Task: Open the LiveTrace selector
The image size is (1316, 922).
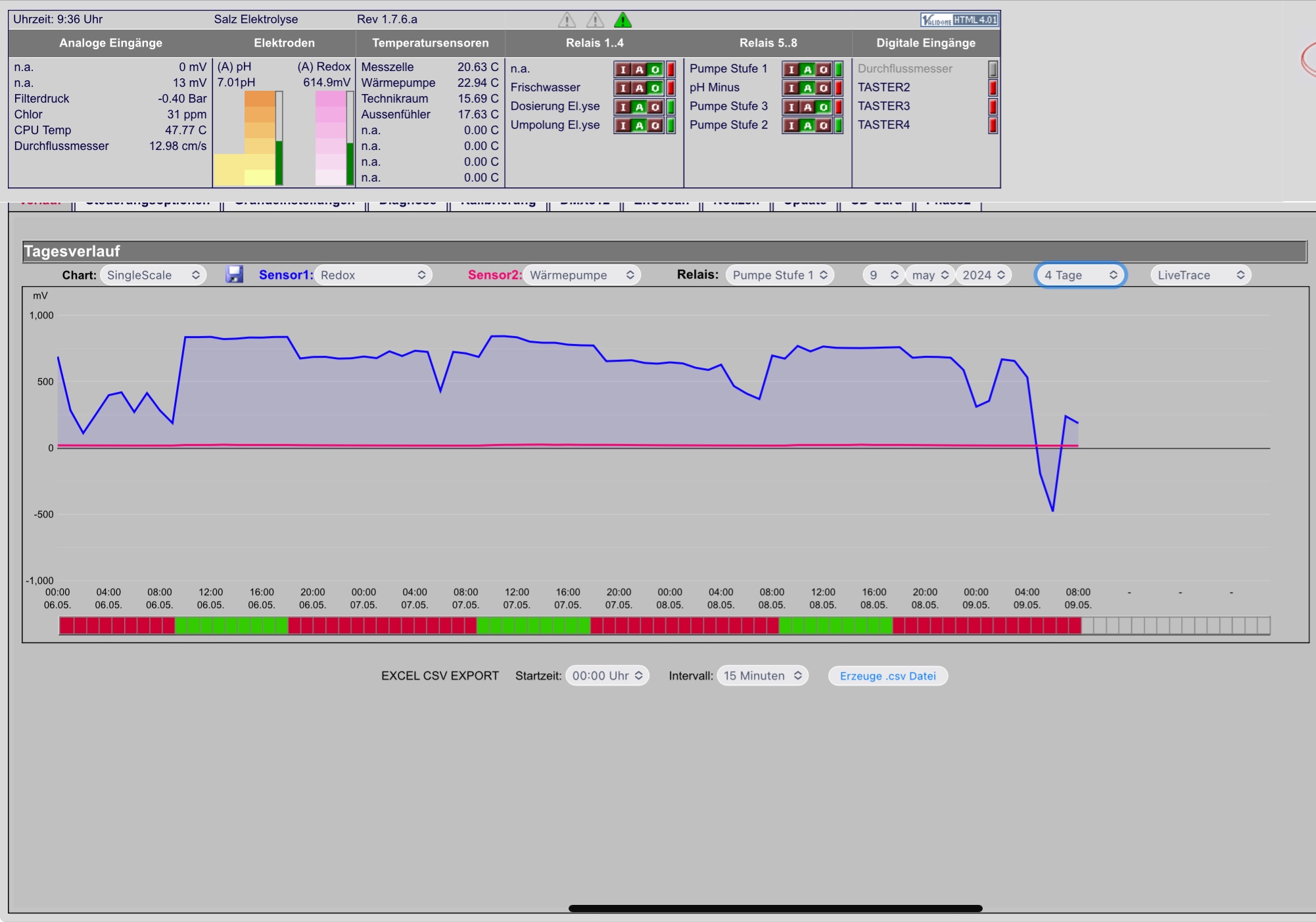Action: 1200,275
